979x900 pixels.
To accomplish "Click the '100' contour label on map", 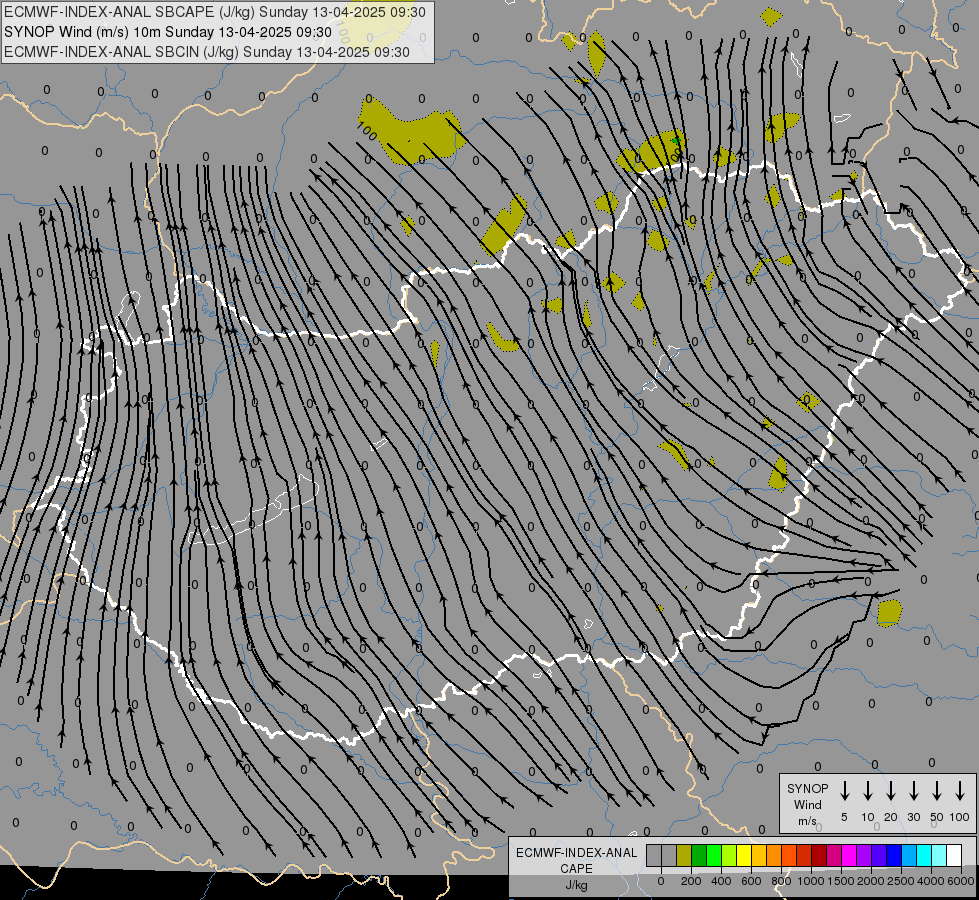I will tap(367, 131).
